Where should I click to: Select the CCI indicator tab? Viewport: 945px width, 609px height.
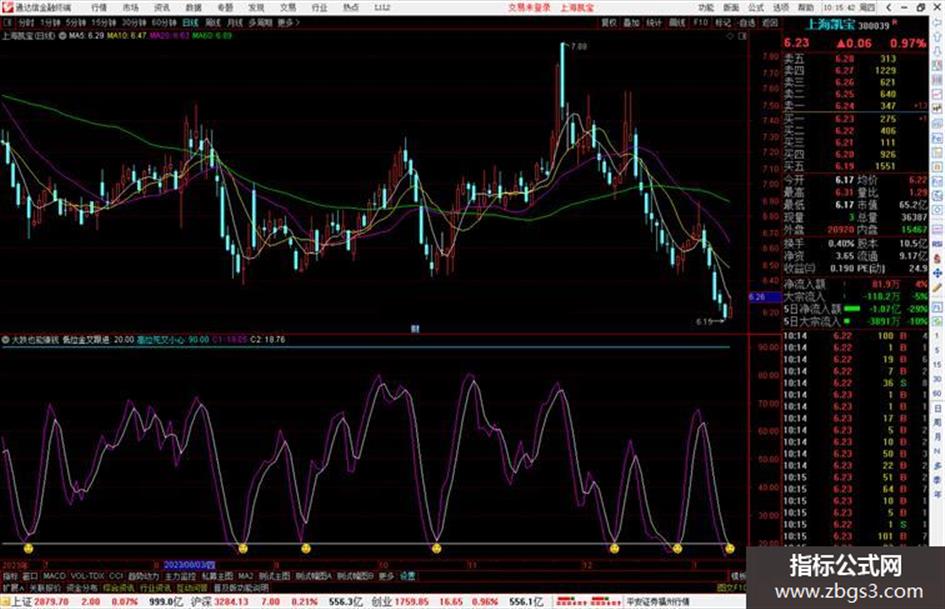click(x=116, y=576)
